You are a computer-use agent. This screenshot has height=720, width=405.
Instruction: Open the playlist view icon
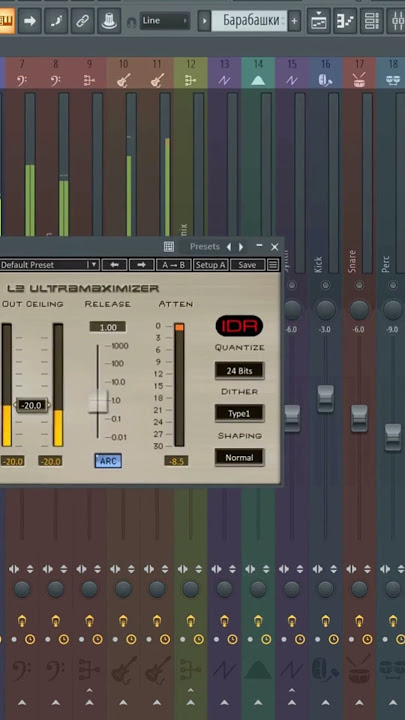[318, 21]
